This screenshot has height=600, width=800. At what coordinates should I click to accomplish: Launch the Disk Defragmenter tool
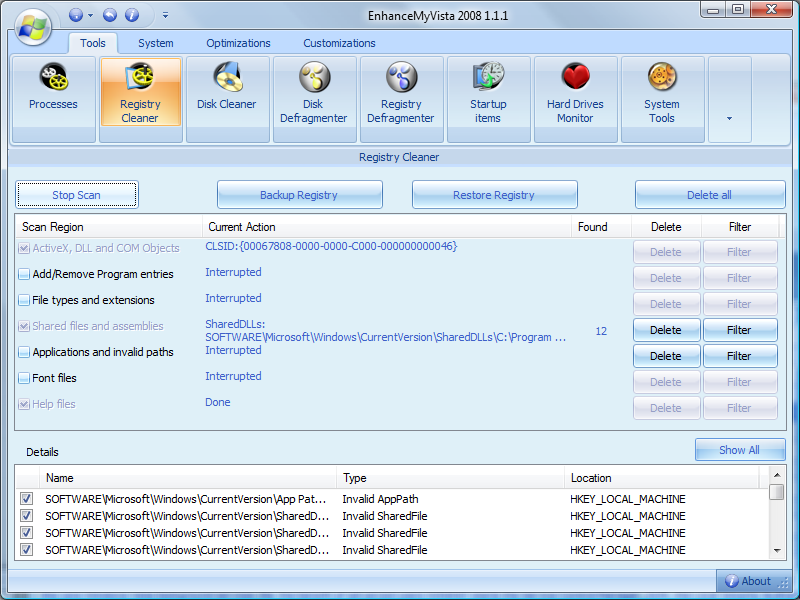pyautogui.click(x=314, y=99)
